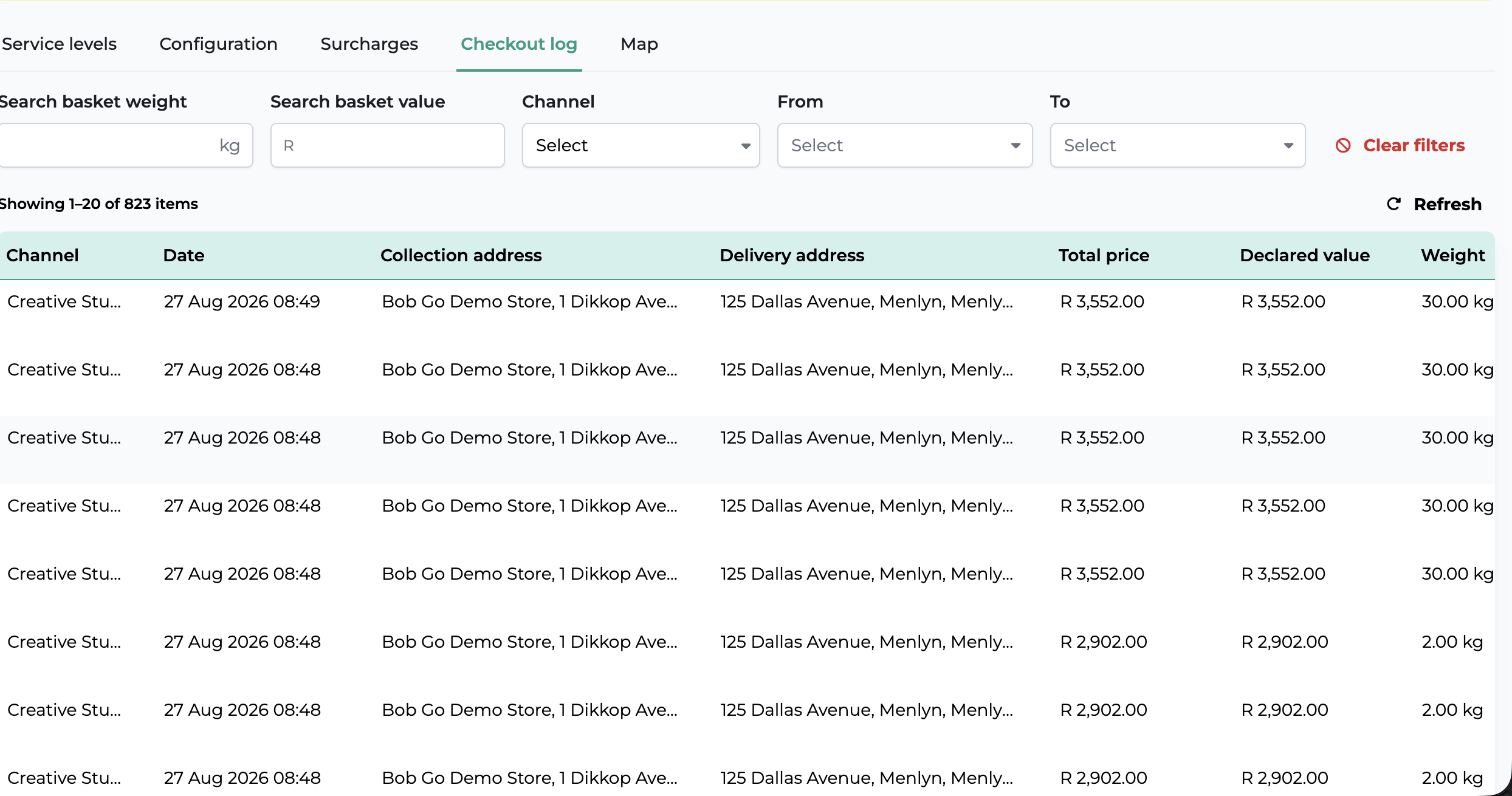1512x796 pixels.
Task: Focus the Search basket weight field
Action: click(x=125, y=145)
